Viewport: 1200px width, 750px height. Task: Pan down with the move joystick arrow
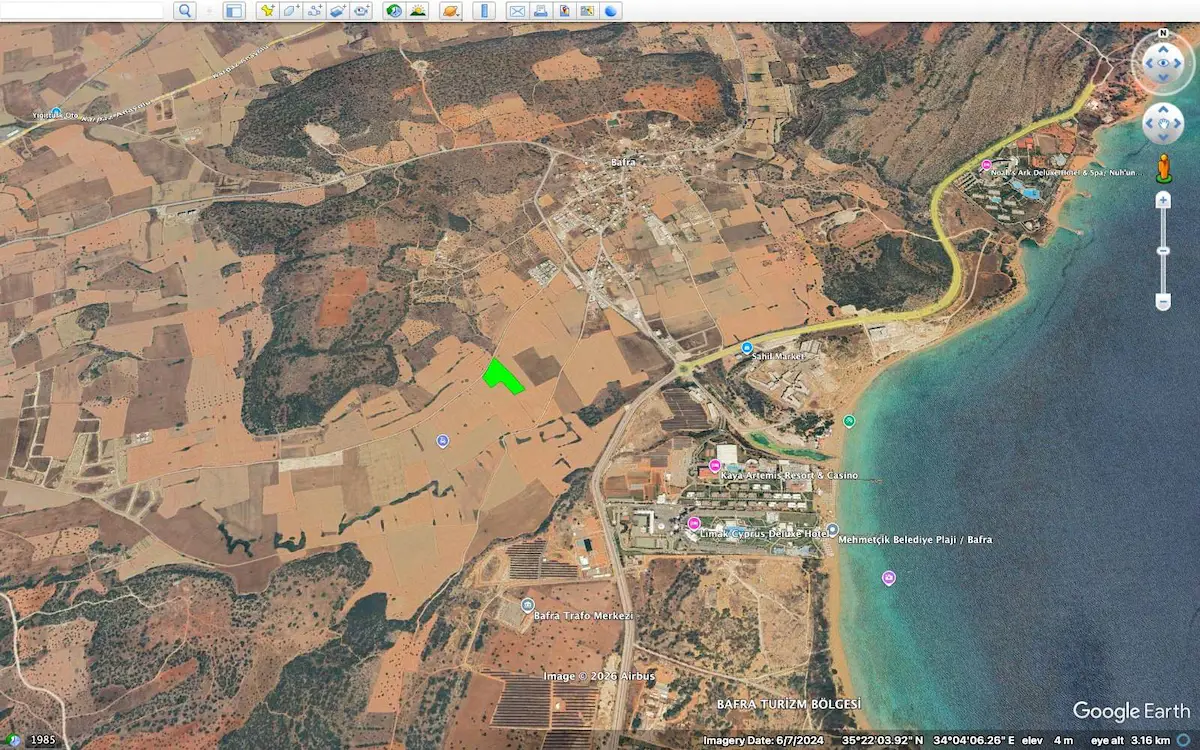pyautogui.click(x=1163, y=139)
